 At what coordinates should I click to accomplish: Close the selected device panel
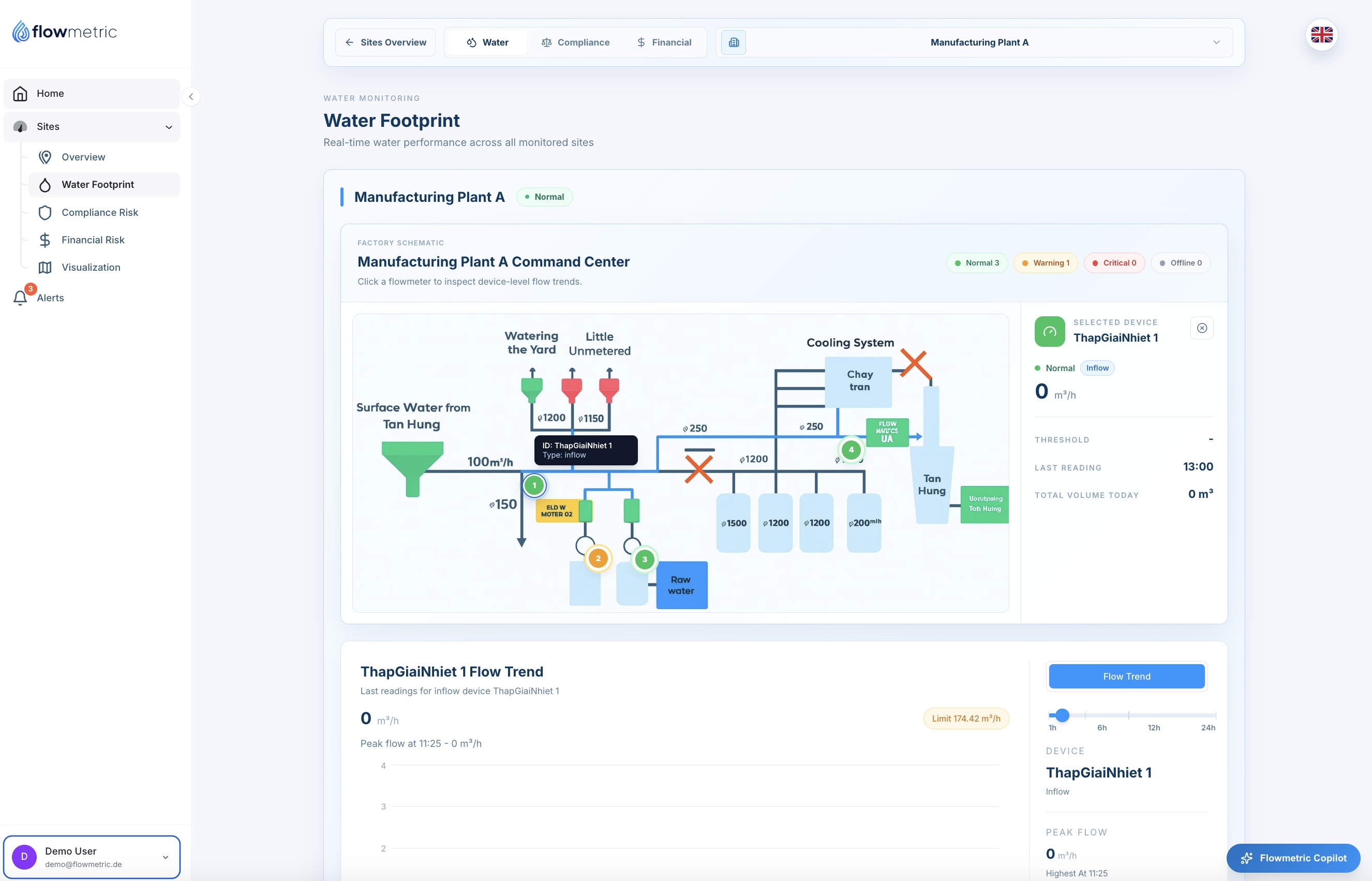click(1202, 328)
